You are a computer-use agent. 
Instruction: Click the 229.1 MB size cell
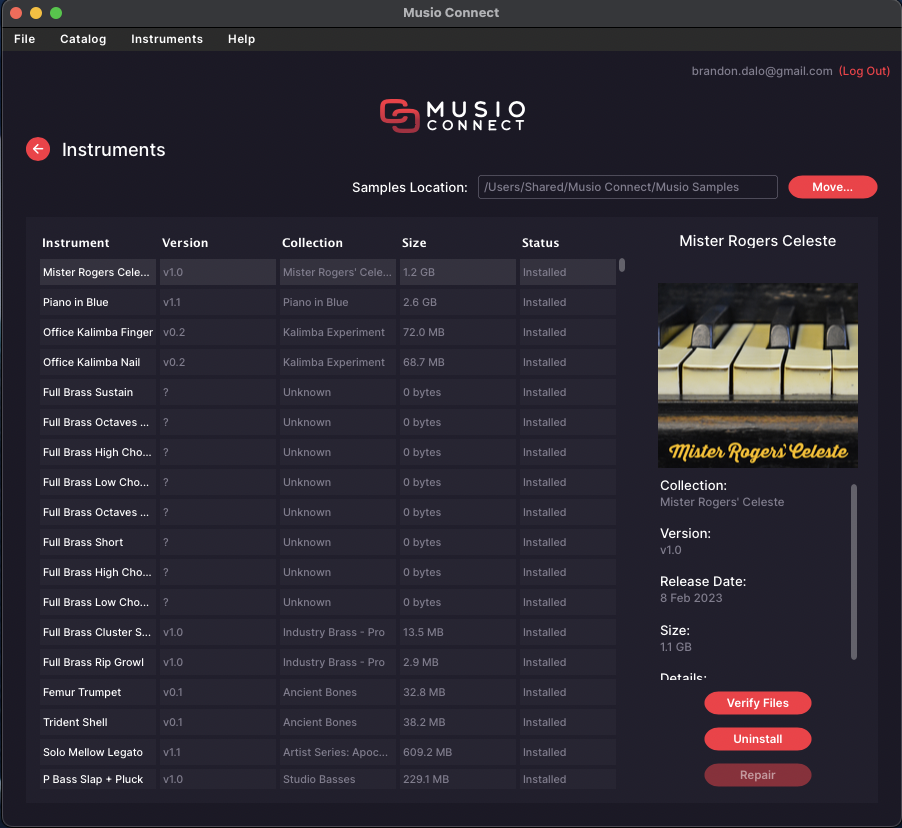pyautogui.click(x=457, y=779)
